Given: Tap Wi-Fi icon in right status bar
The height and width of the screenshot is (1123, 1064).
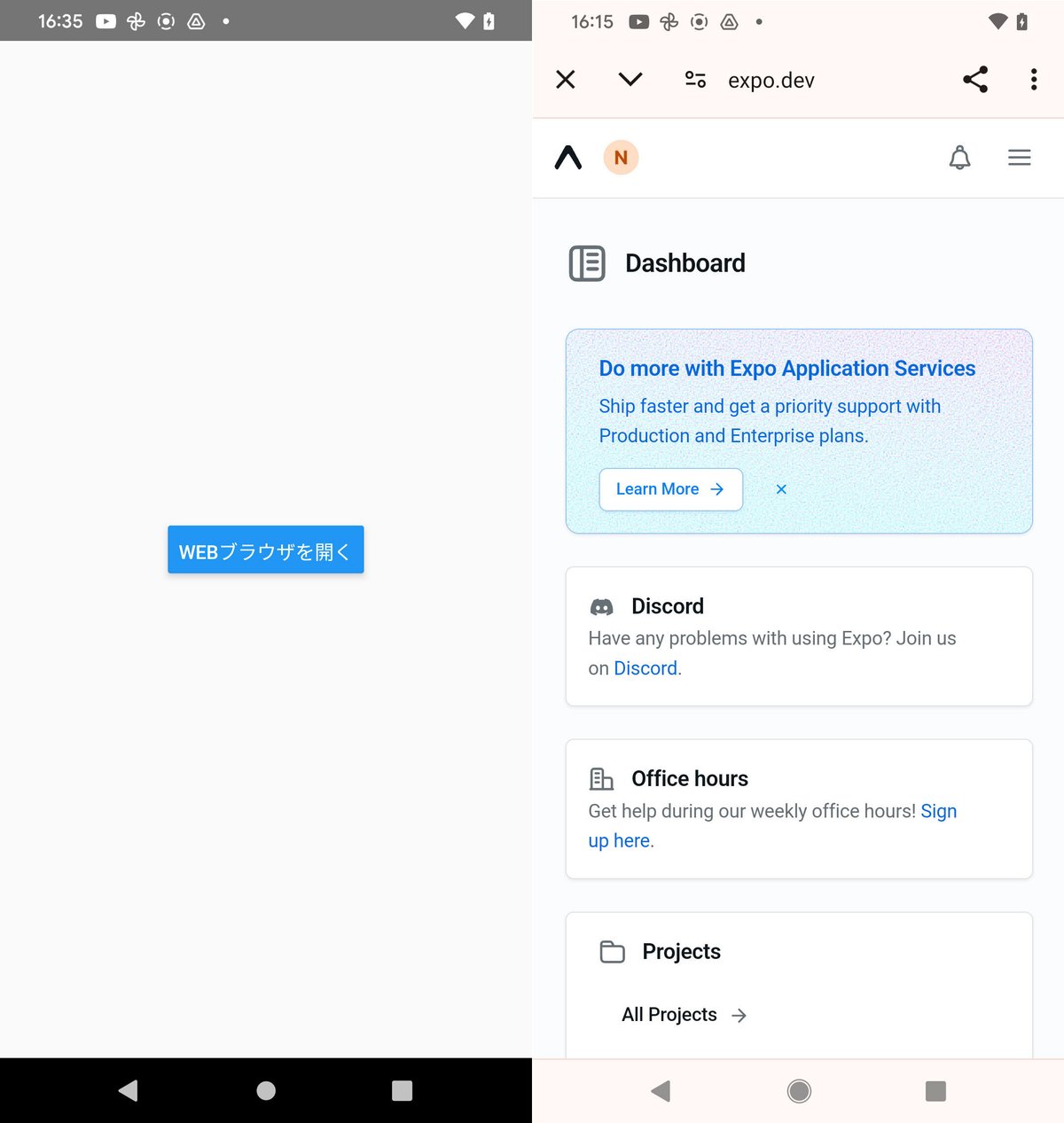Looking at the screenshot, I should pos(998,21).
